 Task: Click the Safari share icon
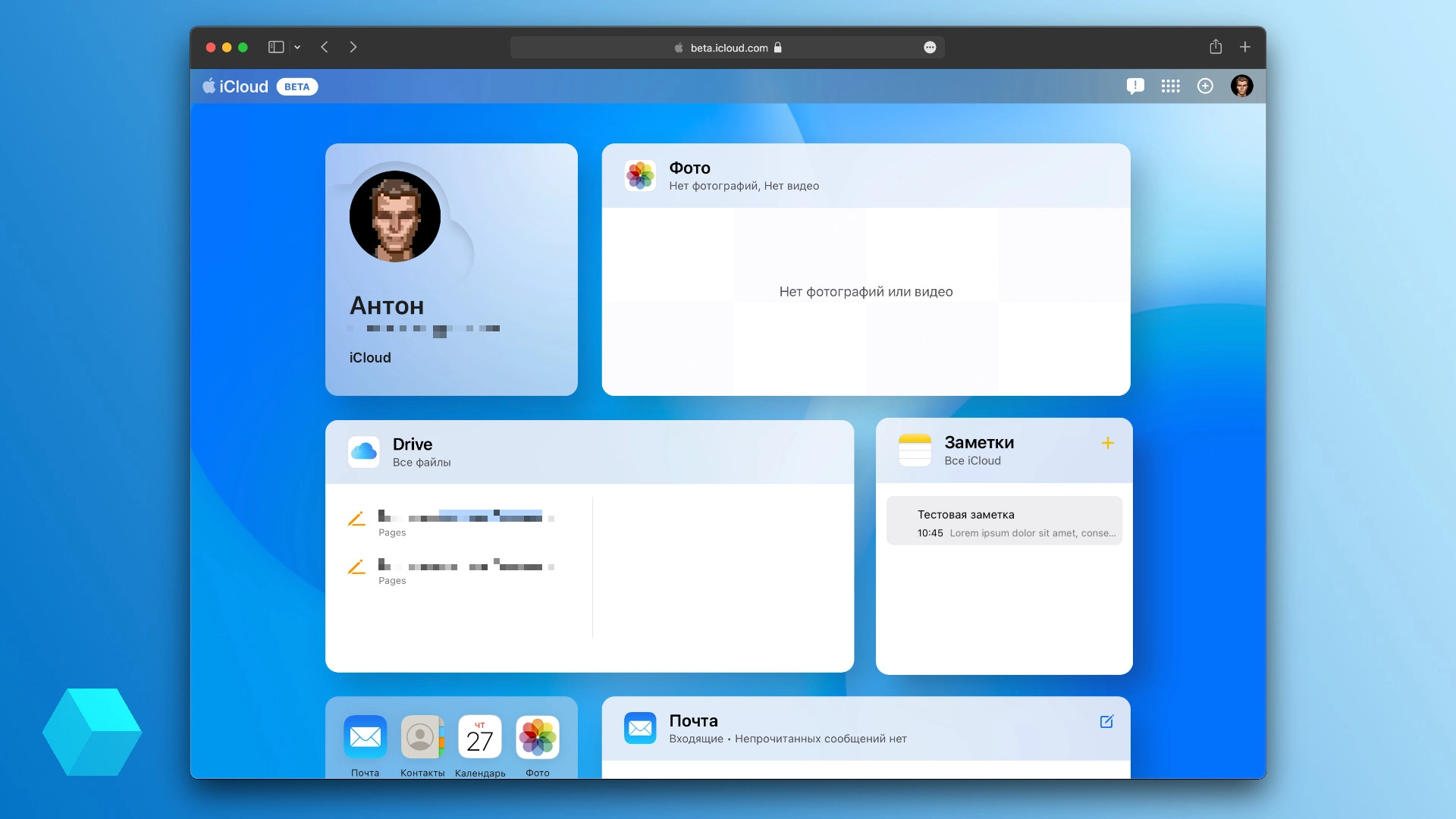[1216, 47]
